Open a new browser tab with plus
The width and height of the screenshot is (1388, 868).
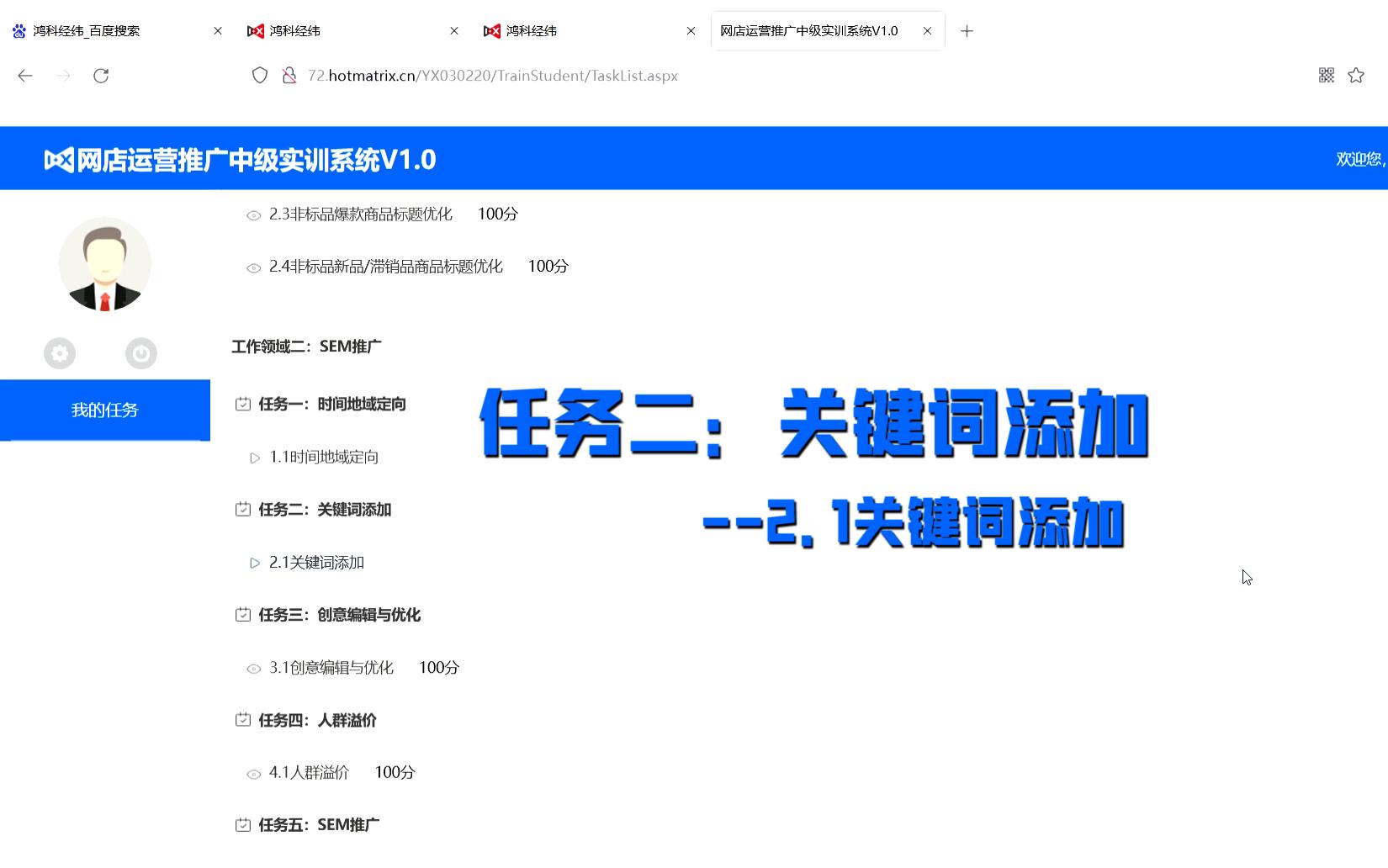(967, 31)
